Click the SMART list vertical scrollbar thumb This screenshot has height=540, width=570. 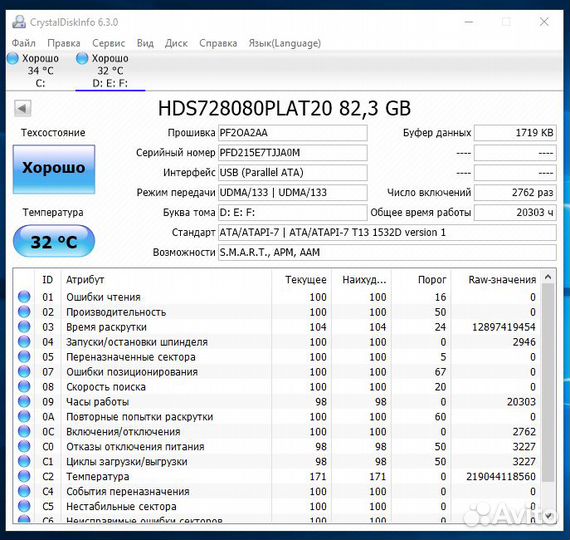(548, 383)
